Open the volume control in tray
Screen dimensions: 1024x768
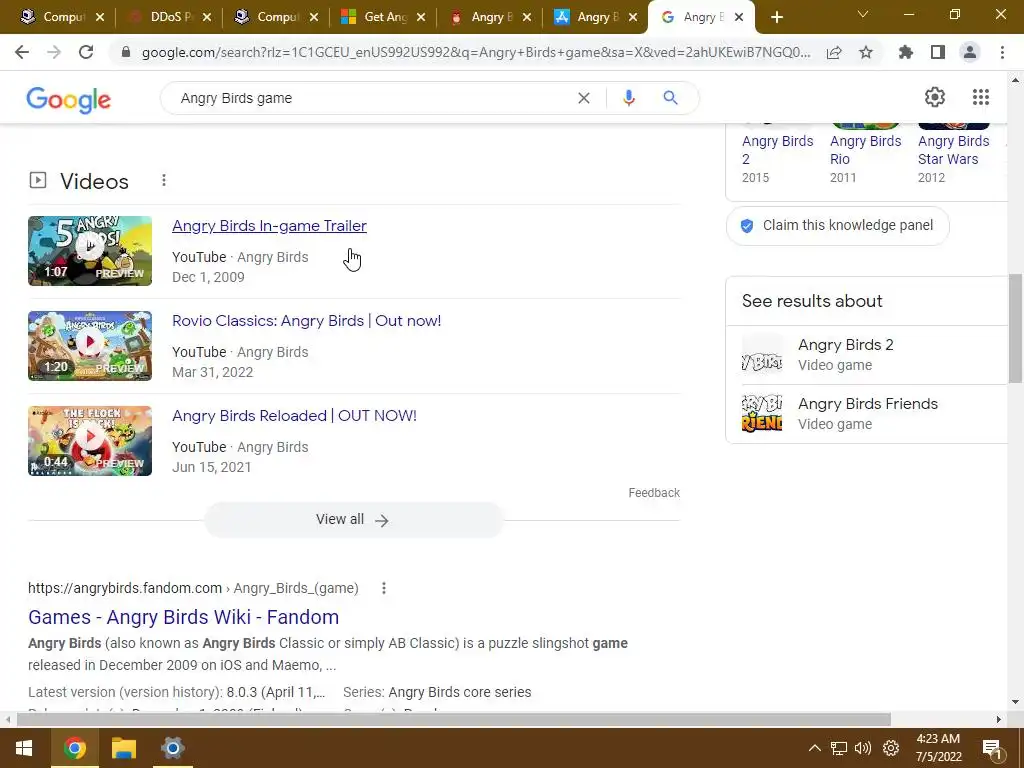863,748
